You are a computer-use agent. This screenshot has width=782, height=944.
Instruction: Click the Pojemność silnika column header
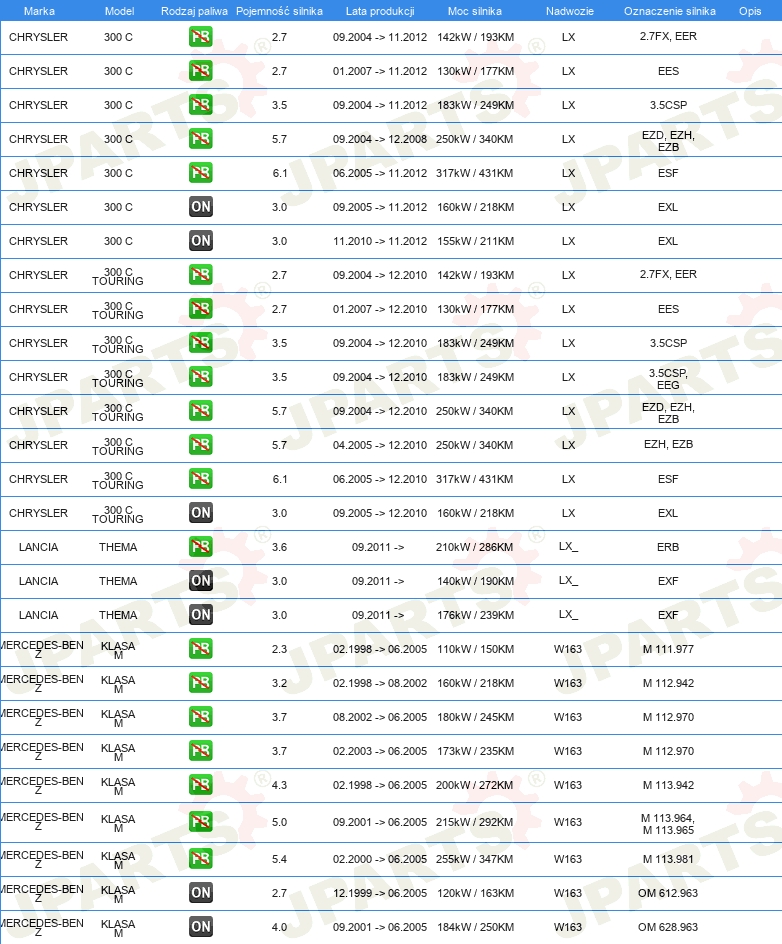[x=279, y=11]
